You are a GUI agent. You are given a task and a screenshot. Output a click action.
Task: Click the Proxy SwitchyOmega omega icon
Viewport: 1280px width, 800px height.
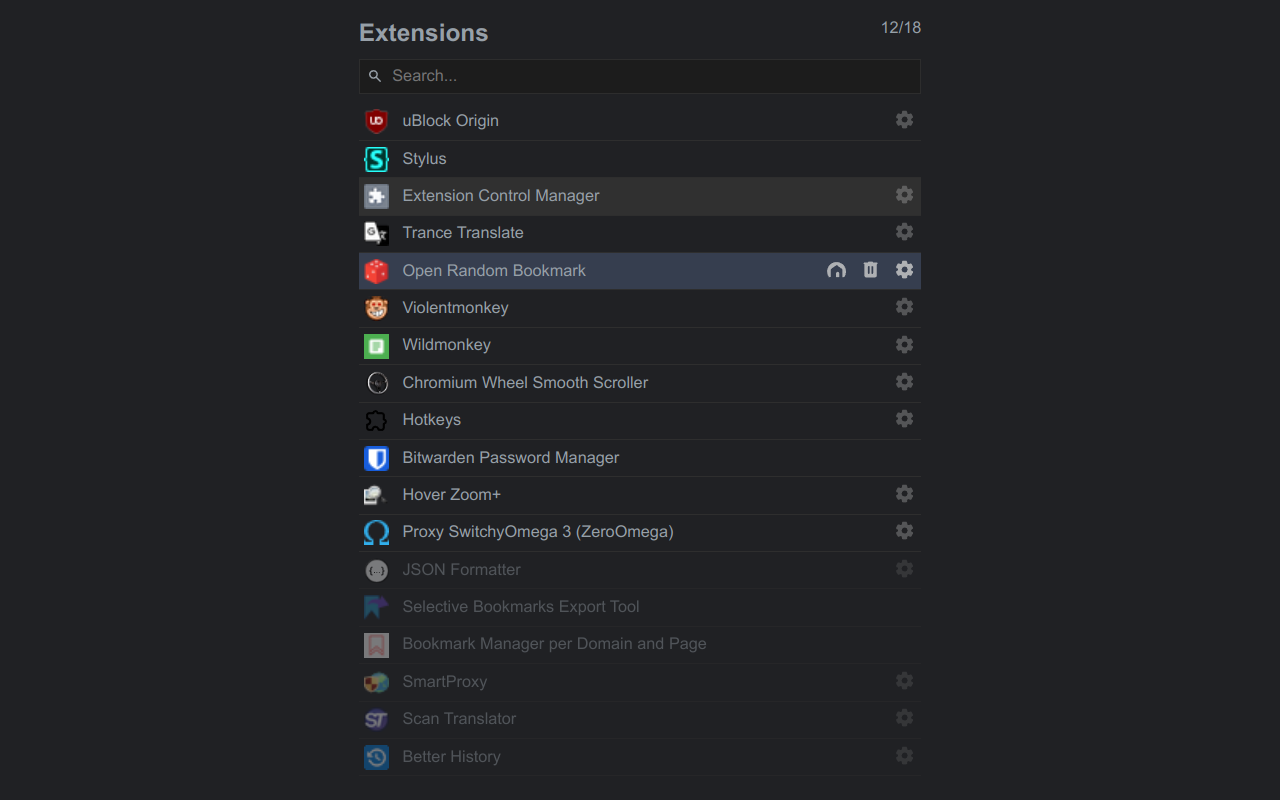(x=376, y=533)
